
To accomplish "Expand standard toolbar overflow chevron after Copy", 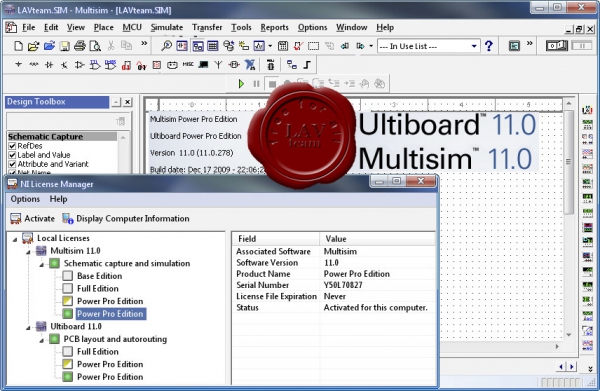I will click(144, 43).
